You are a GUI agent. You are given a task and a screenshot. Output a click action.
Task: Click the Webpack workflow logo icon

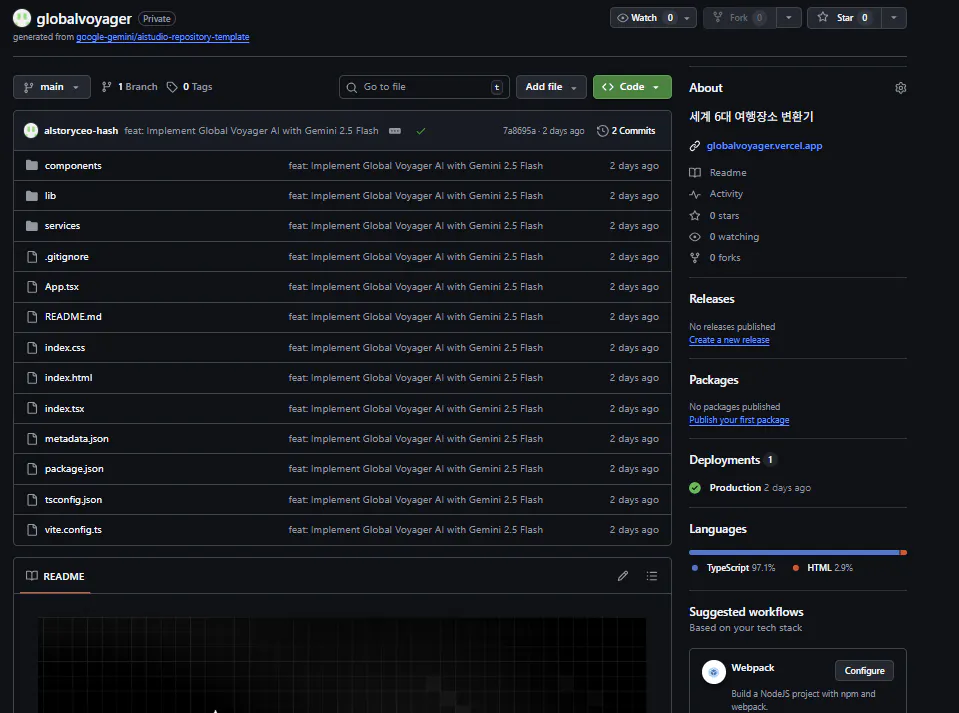[x=714, y=672]
